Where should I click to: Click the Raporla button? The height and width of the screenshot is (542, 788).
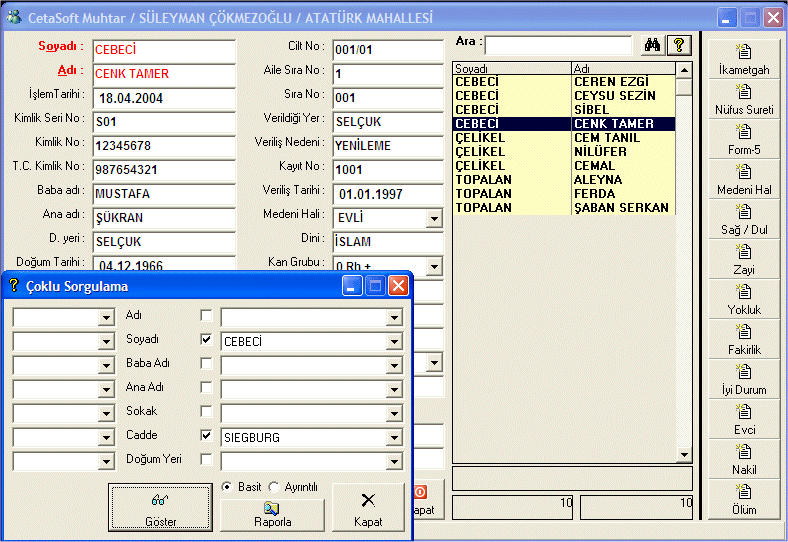[x=273, y=515]
